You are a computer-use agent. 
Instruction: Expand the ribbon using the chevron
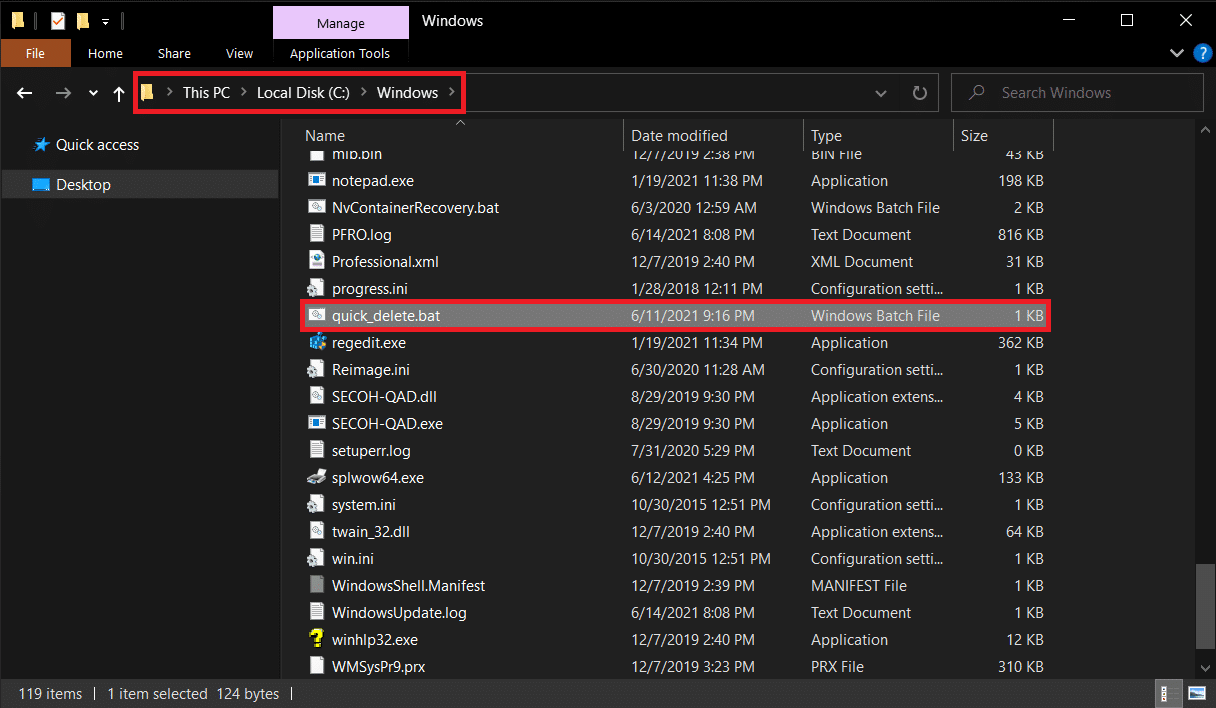[1176, 54]
